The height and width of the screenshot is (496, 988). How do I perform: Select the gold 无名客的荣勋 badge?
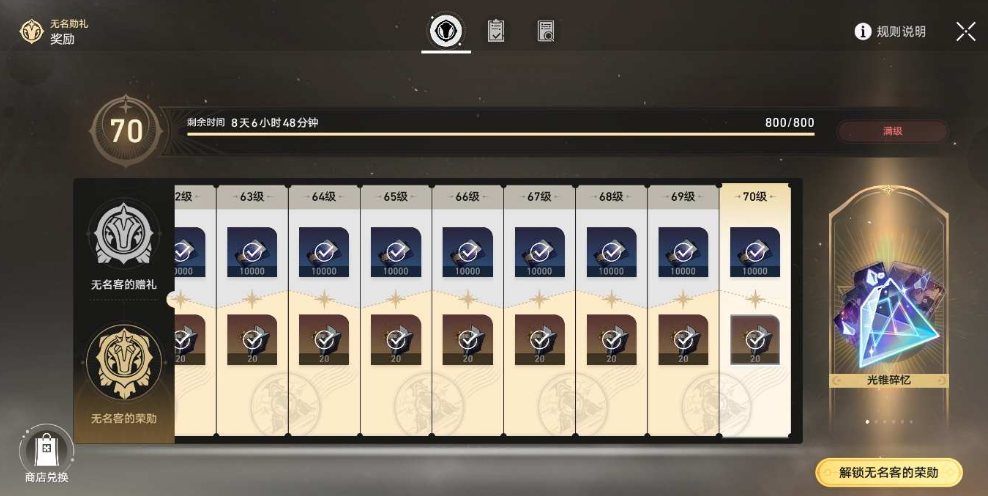tap(124, 363)
